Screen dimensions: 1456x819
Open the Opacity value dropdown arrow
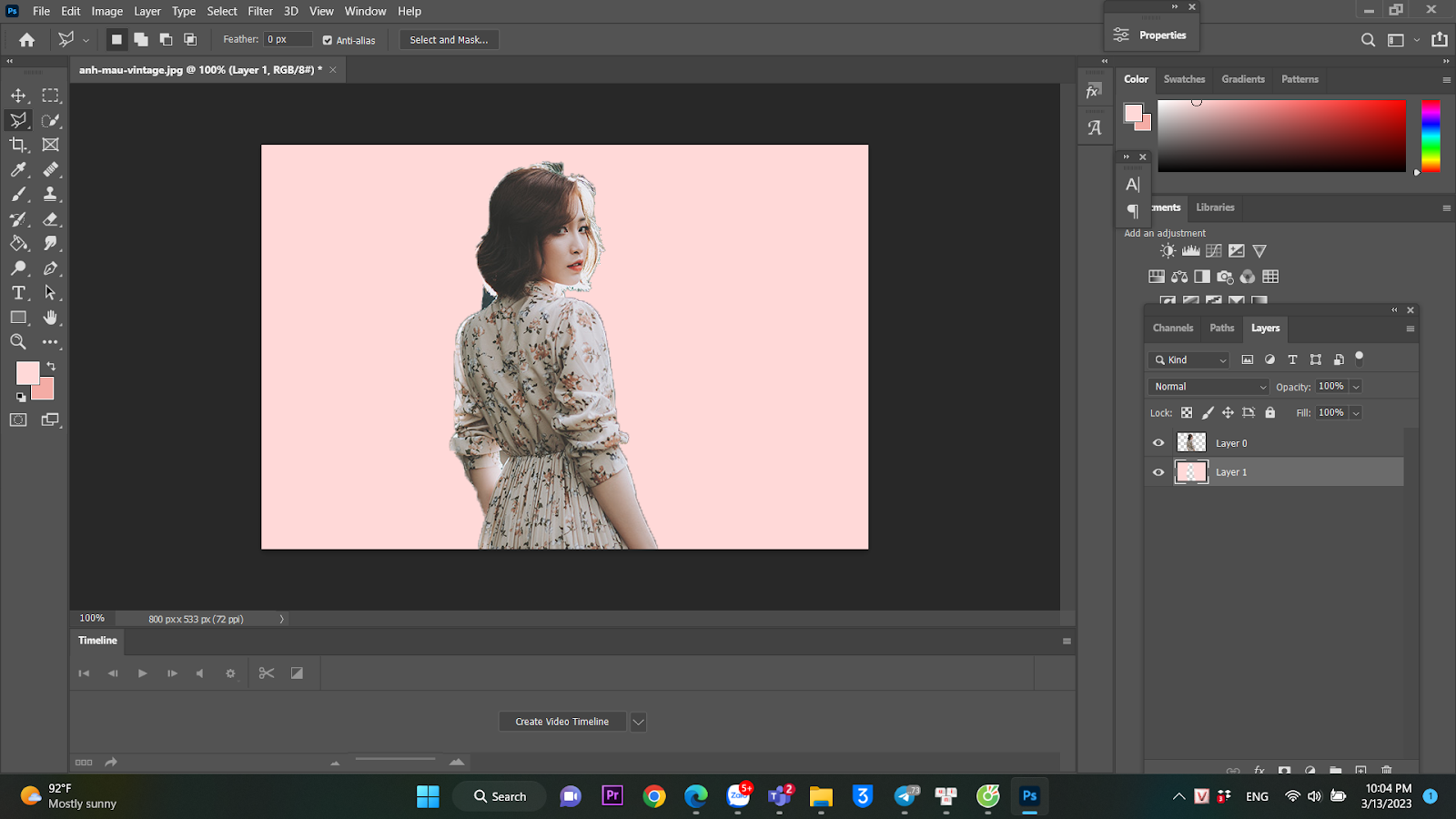tap(1356, 387)
